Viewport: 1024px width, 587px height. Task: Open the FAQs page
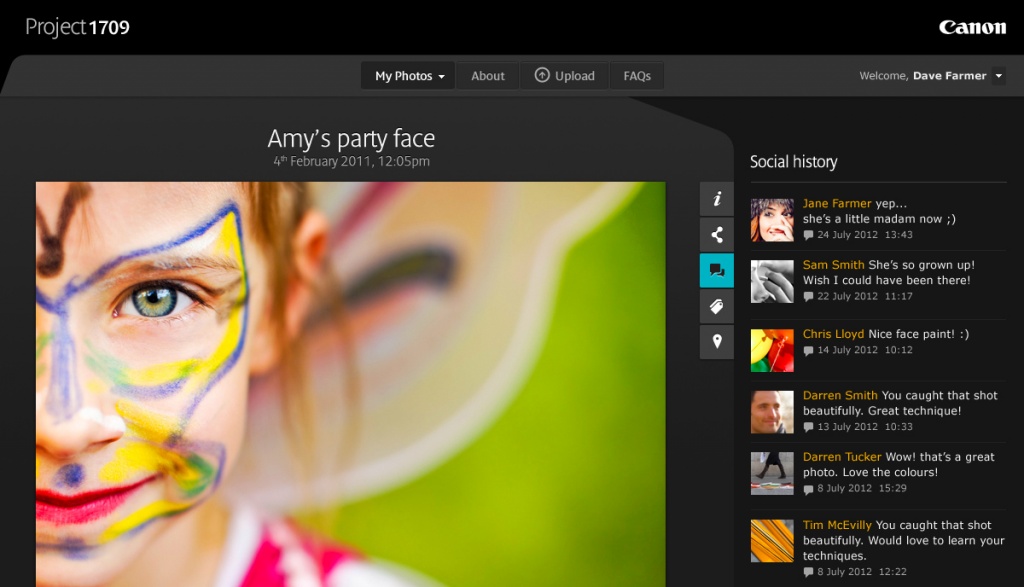point(637,76)
